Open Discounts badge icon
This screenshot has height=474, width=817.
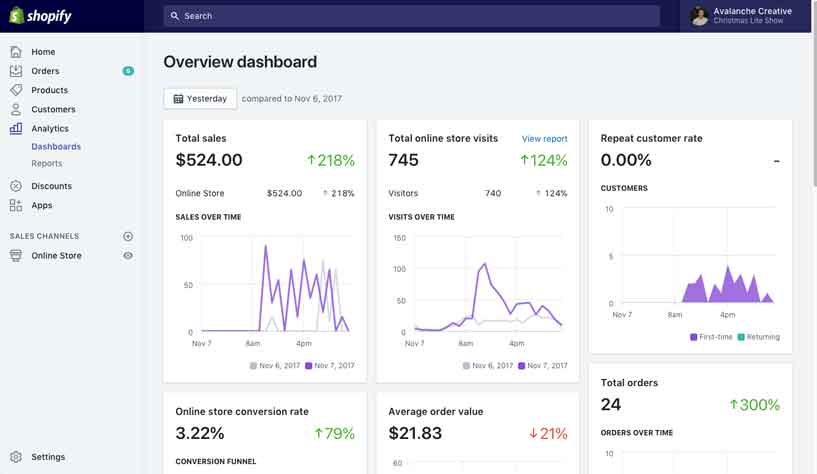coord(16,186)
